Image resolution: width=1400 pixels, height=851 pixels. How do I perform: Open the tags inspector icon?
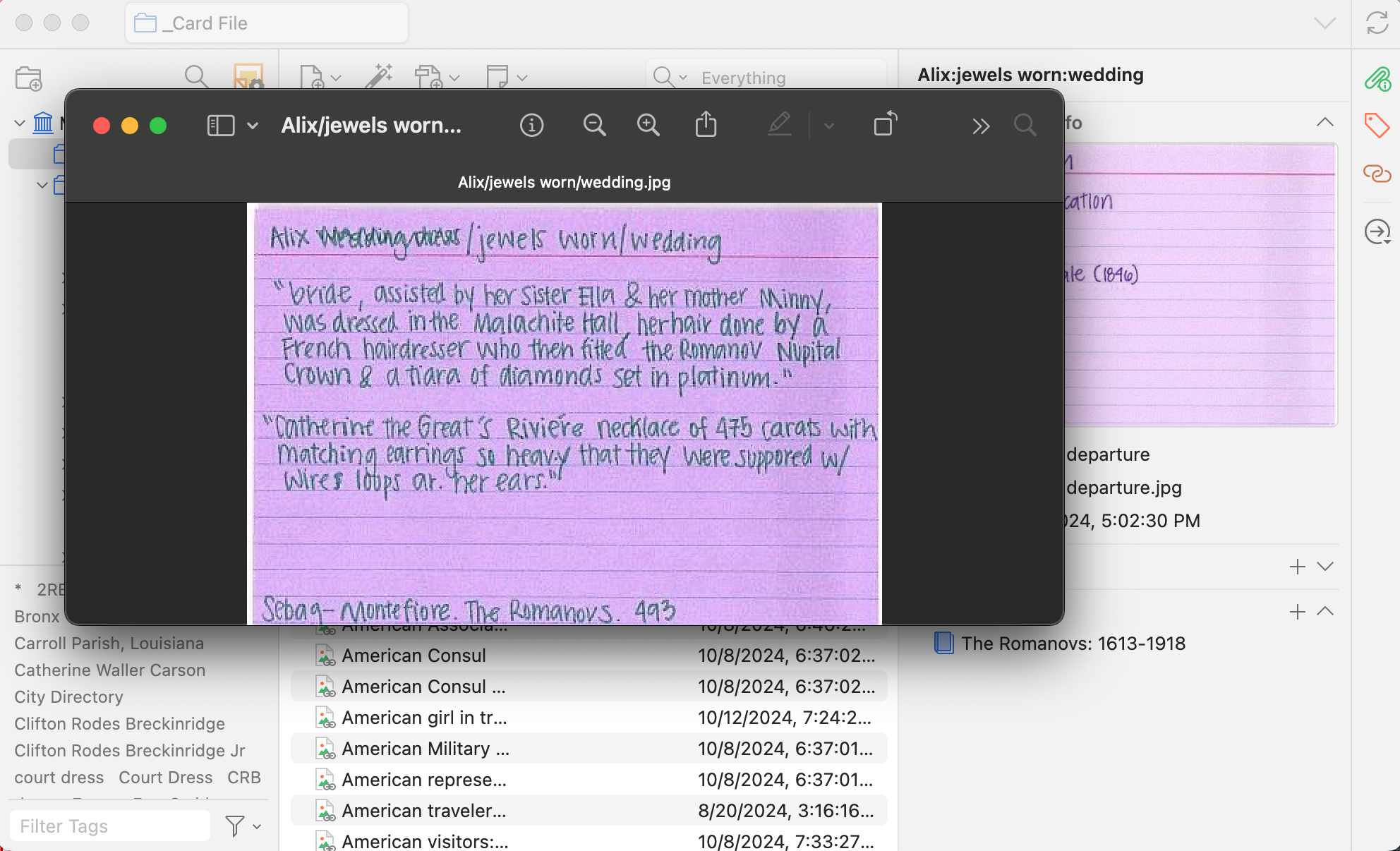1377,126
